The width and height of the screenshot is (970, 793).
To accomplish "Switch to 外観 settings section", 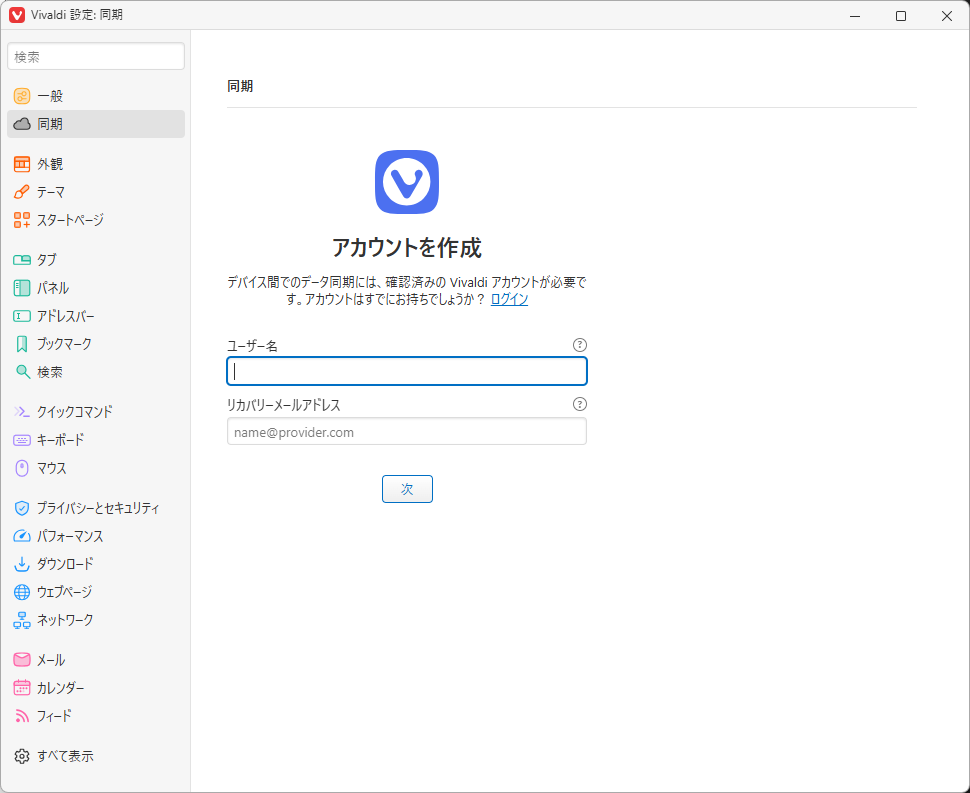I will pos(50,164).
